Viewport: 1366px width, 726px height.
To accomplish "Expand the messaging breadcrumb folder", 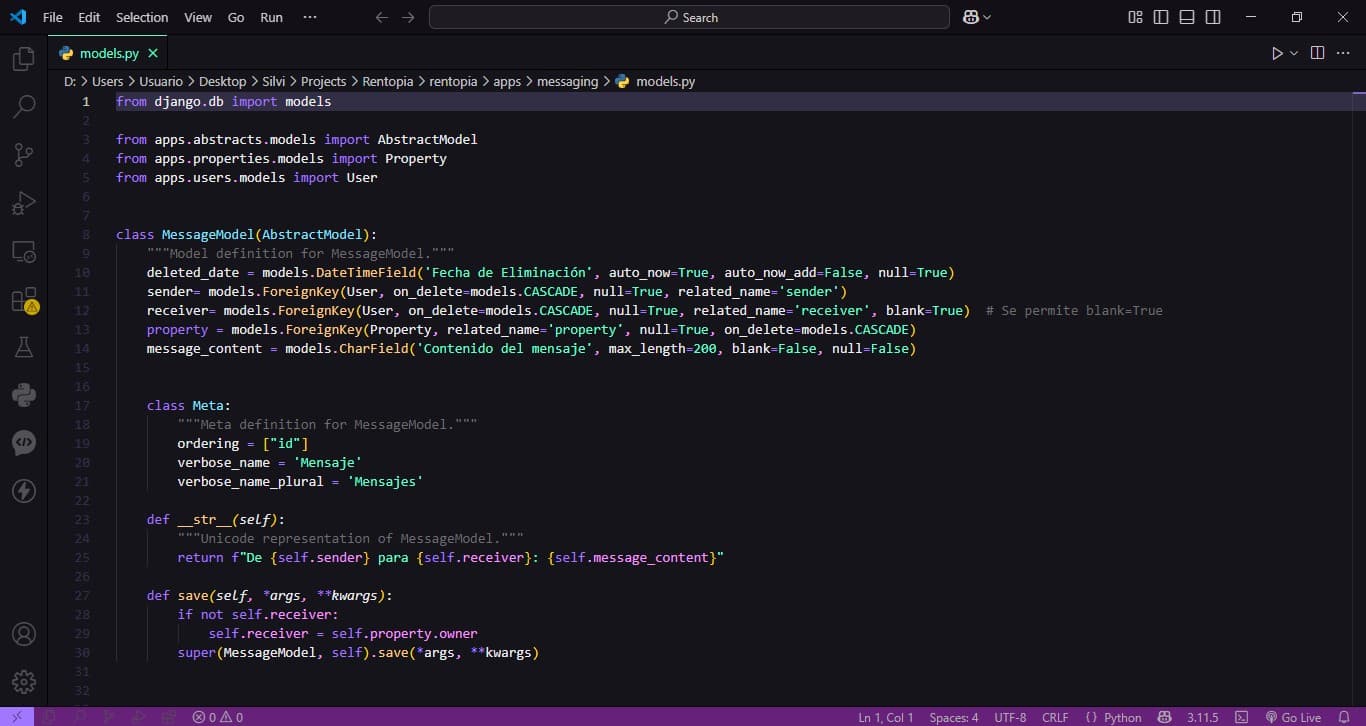I will [x=567, y=82].
